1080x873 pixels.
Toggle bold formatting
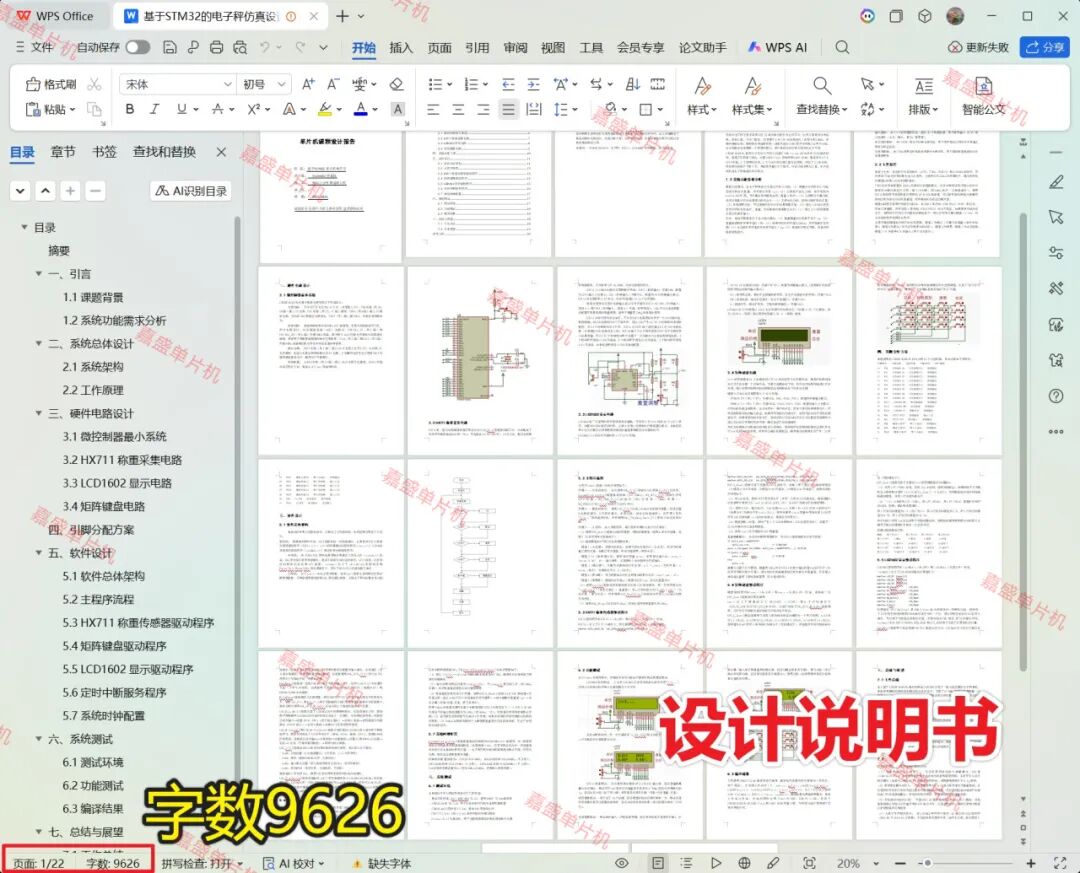coord(129,109)
